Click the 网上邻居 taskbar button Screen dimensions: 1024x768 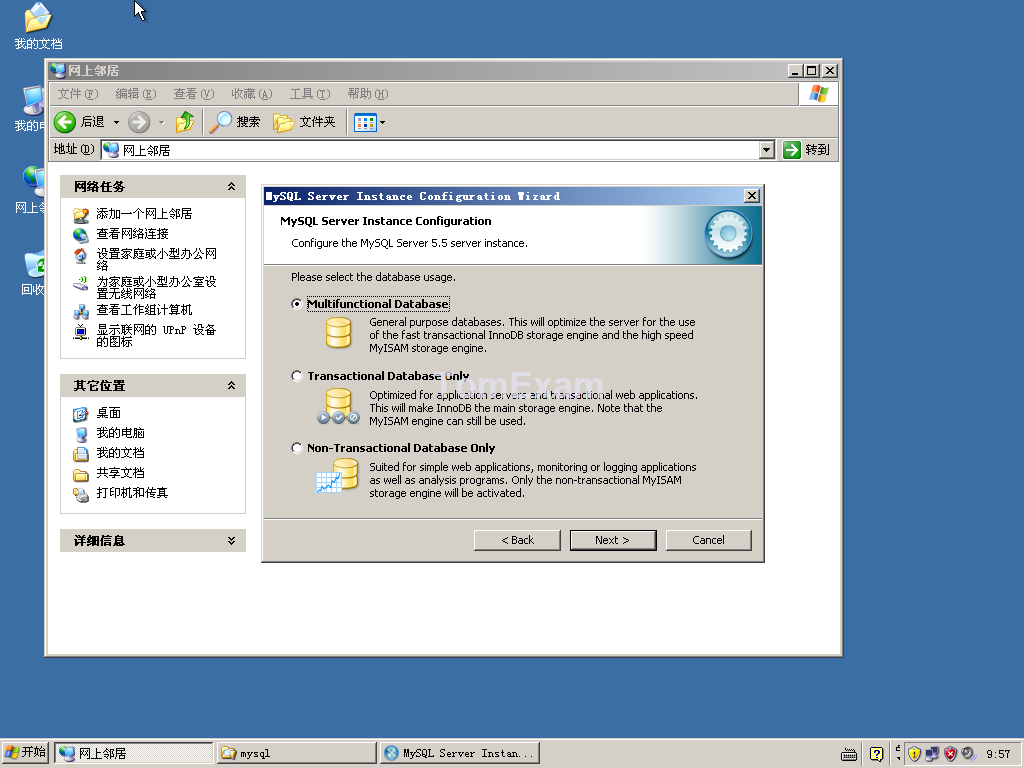134,753
